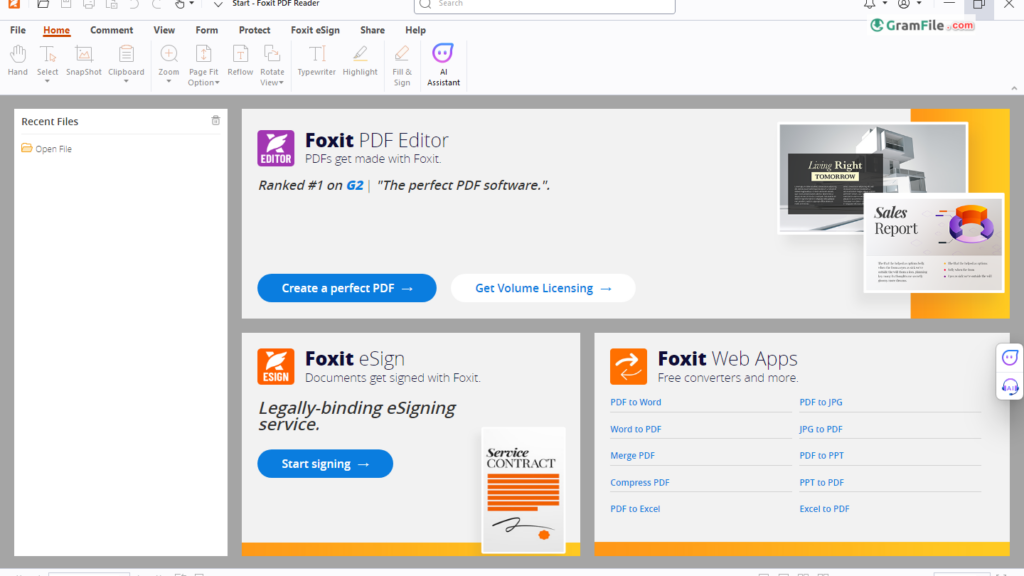1024x576 pixels.
Task: Click the Rotate View icon
Action: pos(272,54)
